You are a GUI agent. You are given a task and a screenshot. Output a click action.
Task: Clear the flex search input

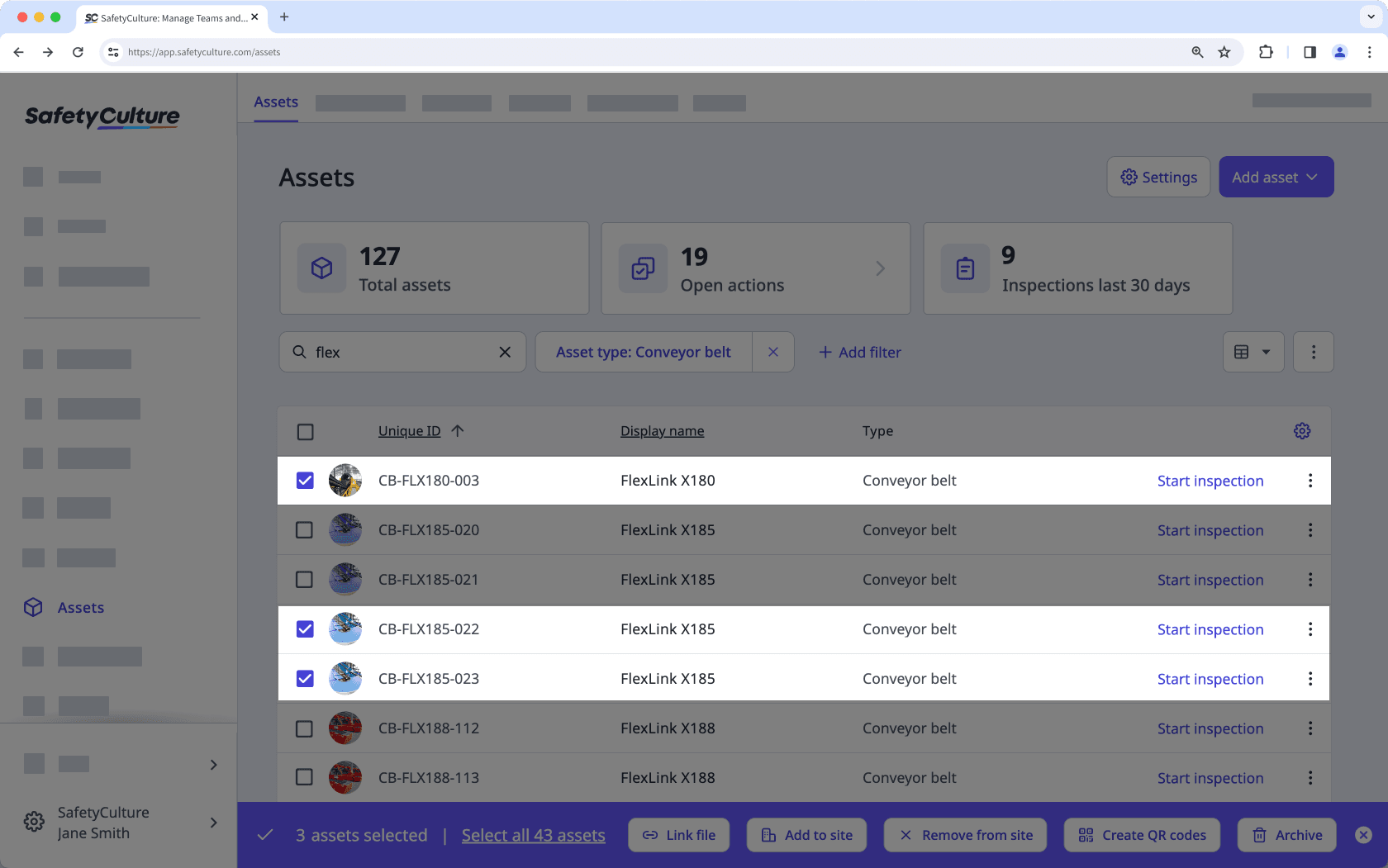click(x=505, y=352)
